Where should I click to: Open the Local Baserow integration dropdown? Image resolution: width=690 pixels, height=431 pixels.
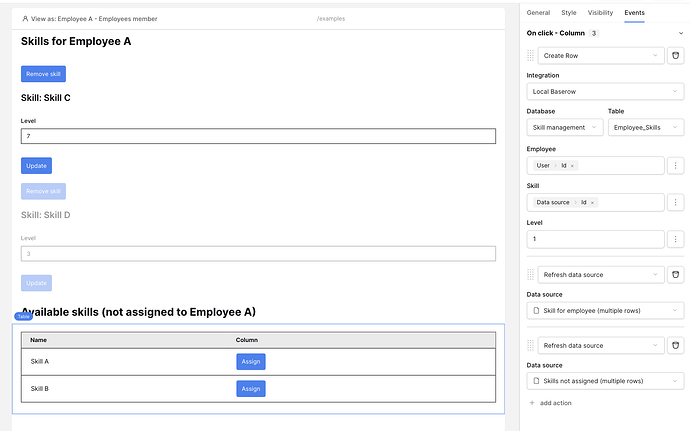pos(605,92)
